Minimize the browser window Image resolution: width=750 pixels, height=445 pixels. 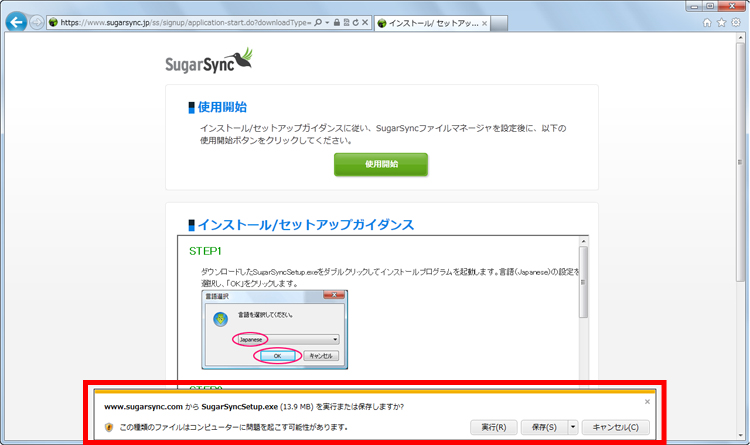click(694, 6)
